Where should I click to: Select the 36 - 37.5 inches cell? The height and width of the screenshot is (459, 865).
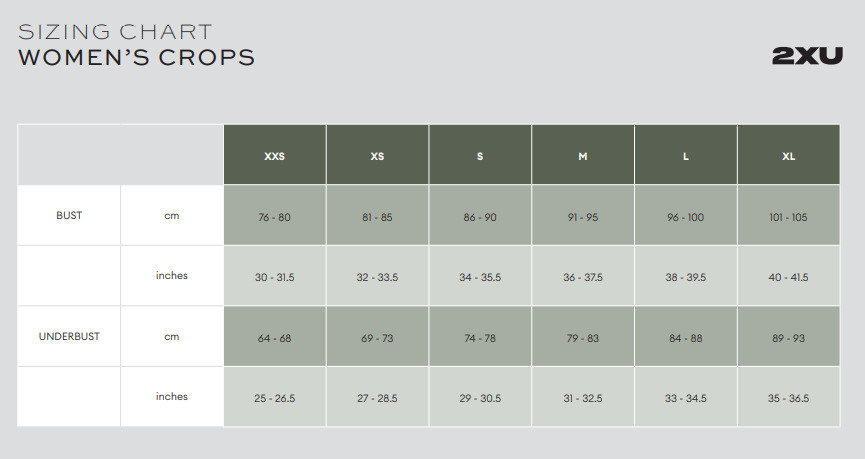[x=583, y=276]
